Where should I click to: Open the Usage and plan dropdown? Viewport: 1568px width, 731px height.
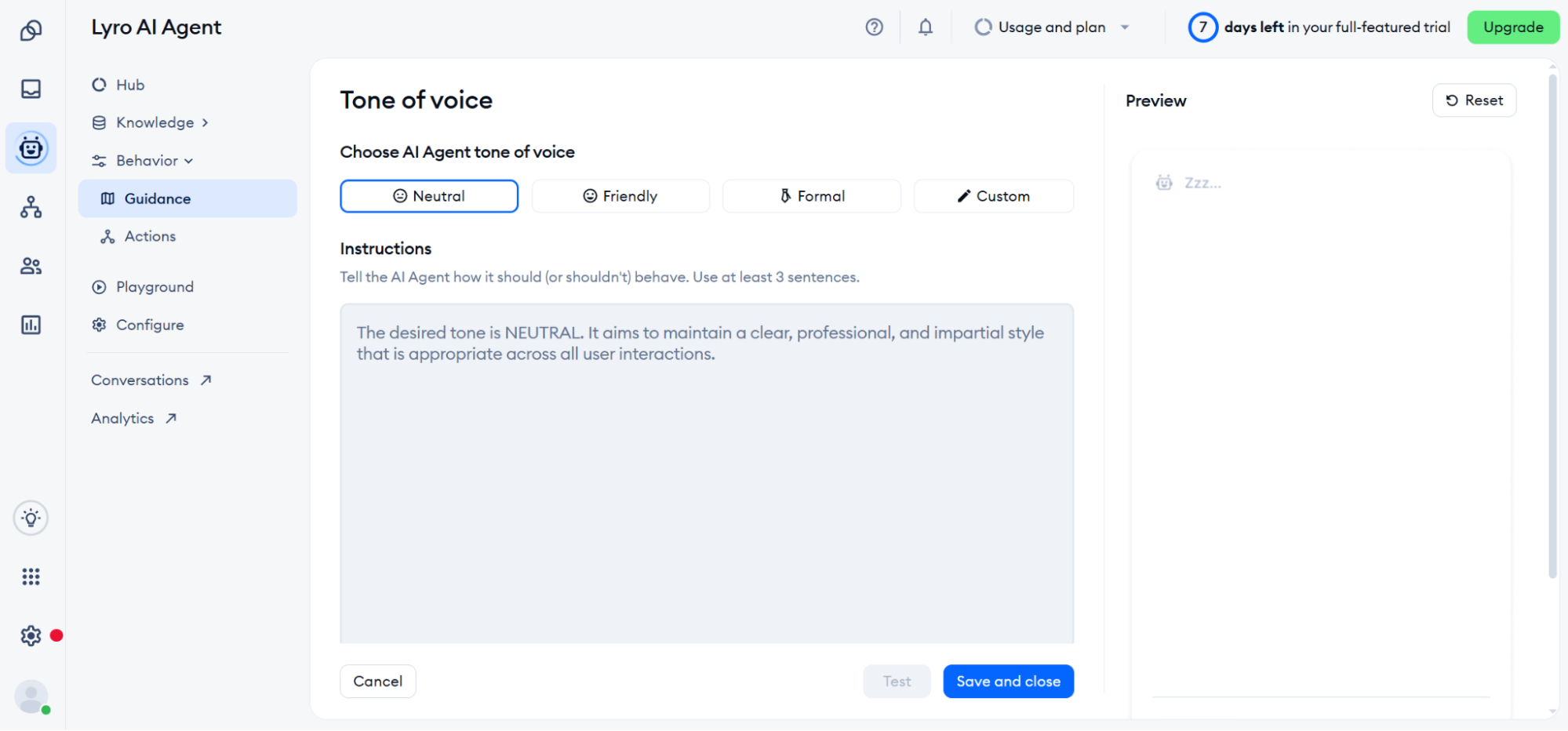click(x=1052, y=27)
